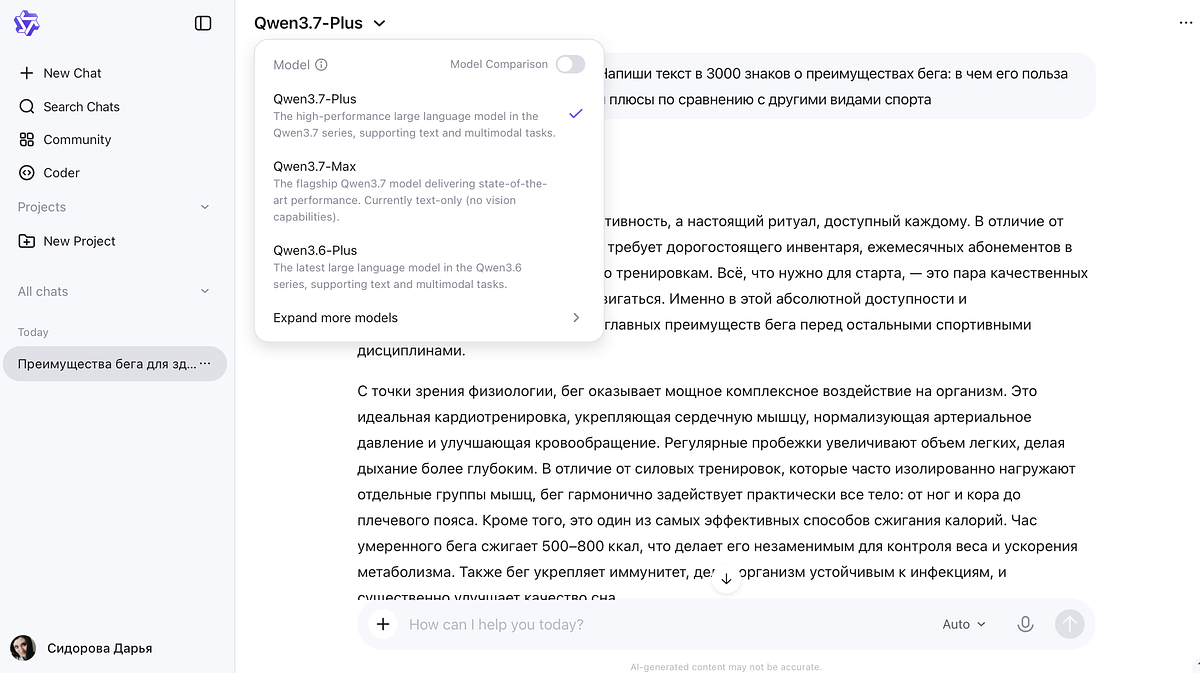The height and width of the screenshot is (673, 1200).
Task: Select the Qwen3.6-Plus model option
Action: tap(429, 267)
